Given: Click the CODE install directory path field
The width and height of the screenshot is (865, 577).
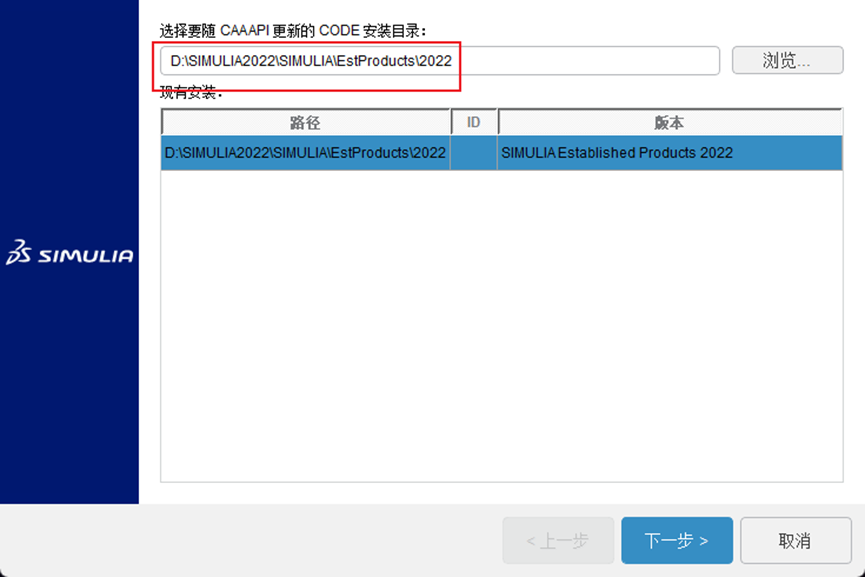Looking at the screenshot, I should (440, 61).
